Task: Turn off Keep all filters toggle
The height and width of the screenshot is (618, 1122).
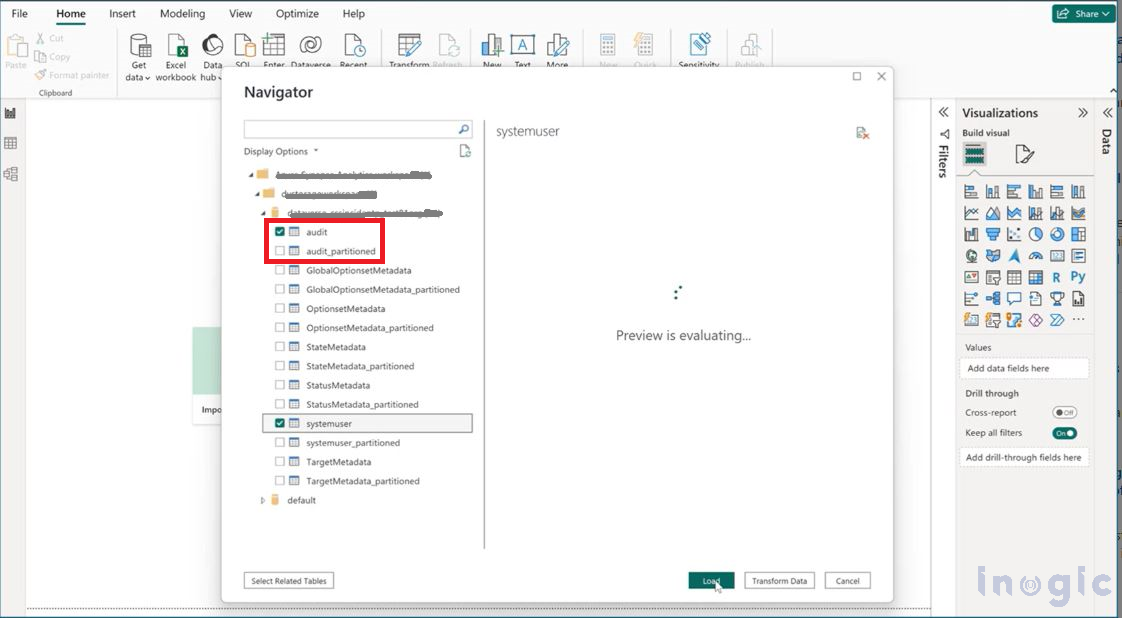Action: 1064,433
